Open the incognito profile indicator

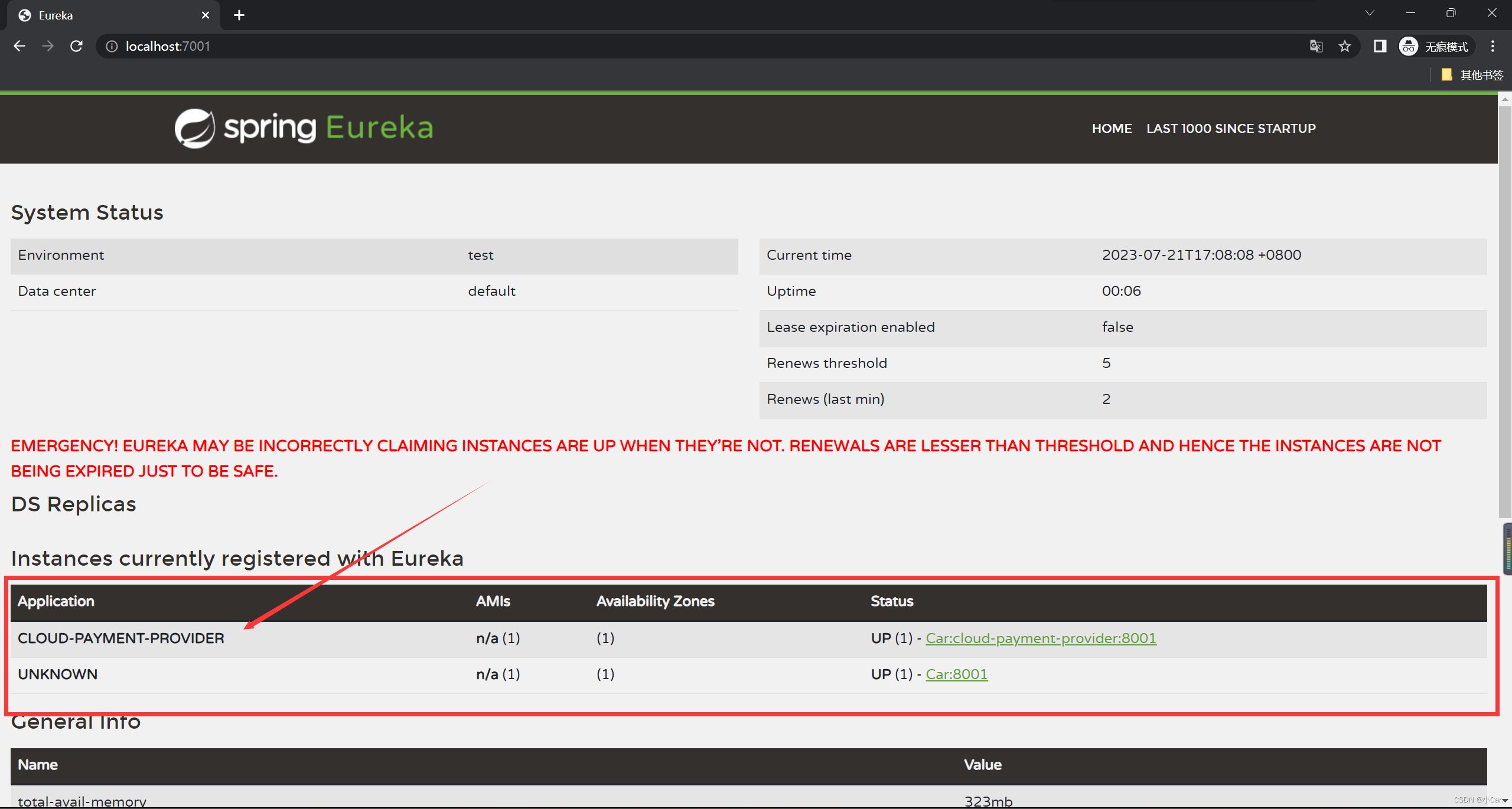click(x=1435, y=46)
